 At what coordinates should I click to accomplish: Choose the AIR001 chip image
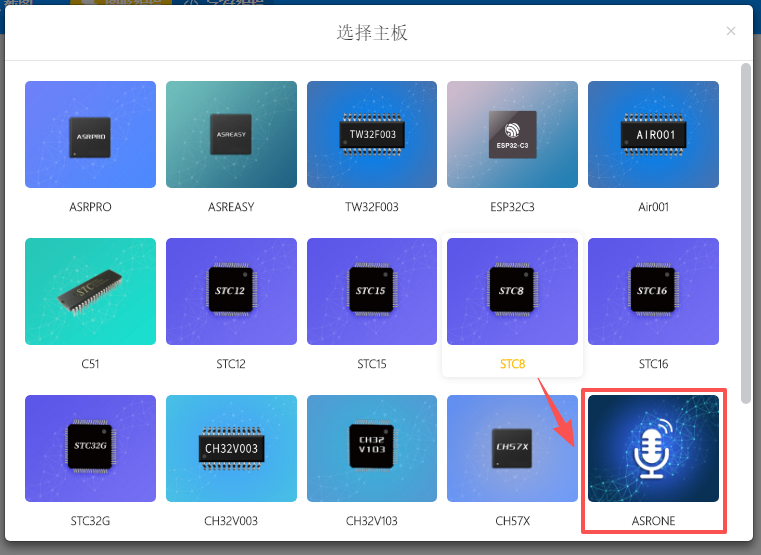653,134
